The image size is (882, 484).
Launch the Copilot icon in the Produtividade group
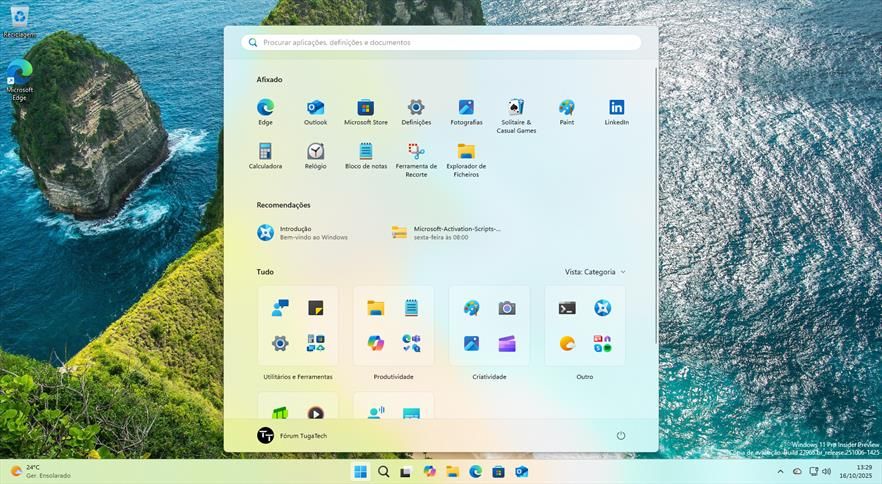[x=376, y=343]
